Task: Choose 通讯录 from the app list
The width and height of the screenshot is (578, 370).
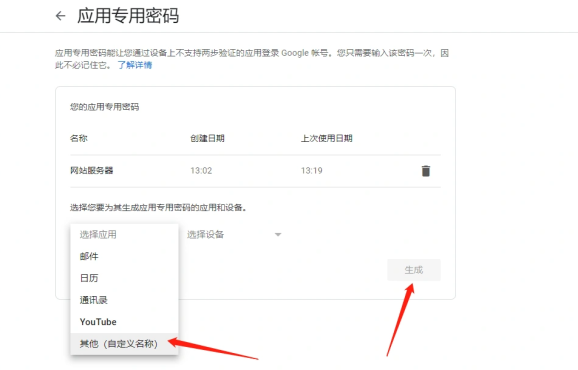Action: click(124, 300)
